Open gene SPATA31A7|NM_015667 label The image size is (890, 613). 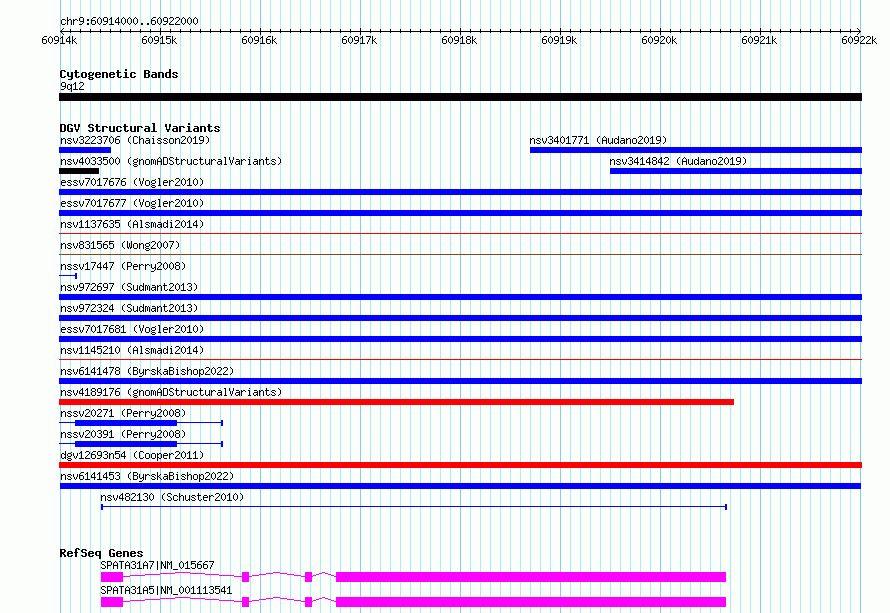click(x=157, y=565)
